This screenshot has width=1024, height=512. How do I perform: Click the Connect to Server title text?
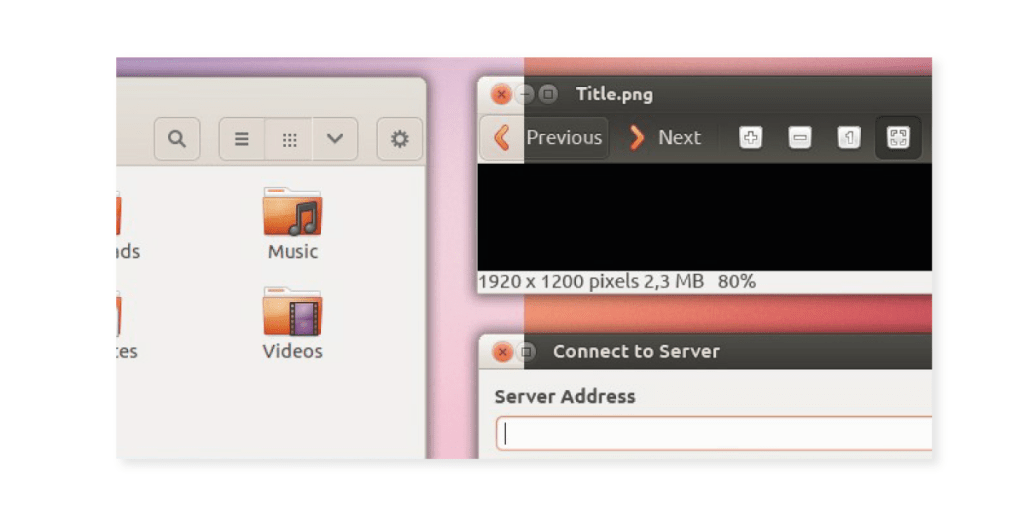[636, 351]
